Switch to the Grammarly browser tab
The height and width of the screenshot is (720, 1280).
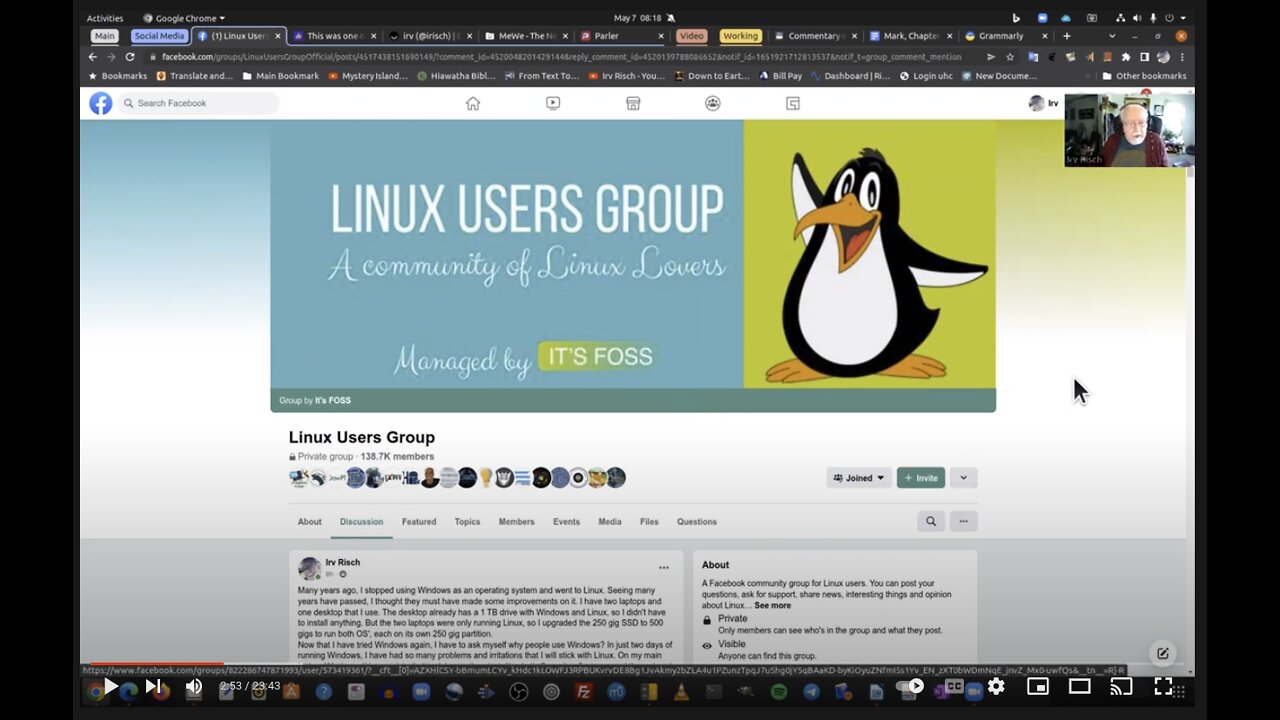tap(1005, 36)
